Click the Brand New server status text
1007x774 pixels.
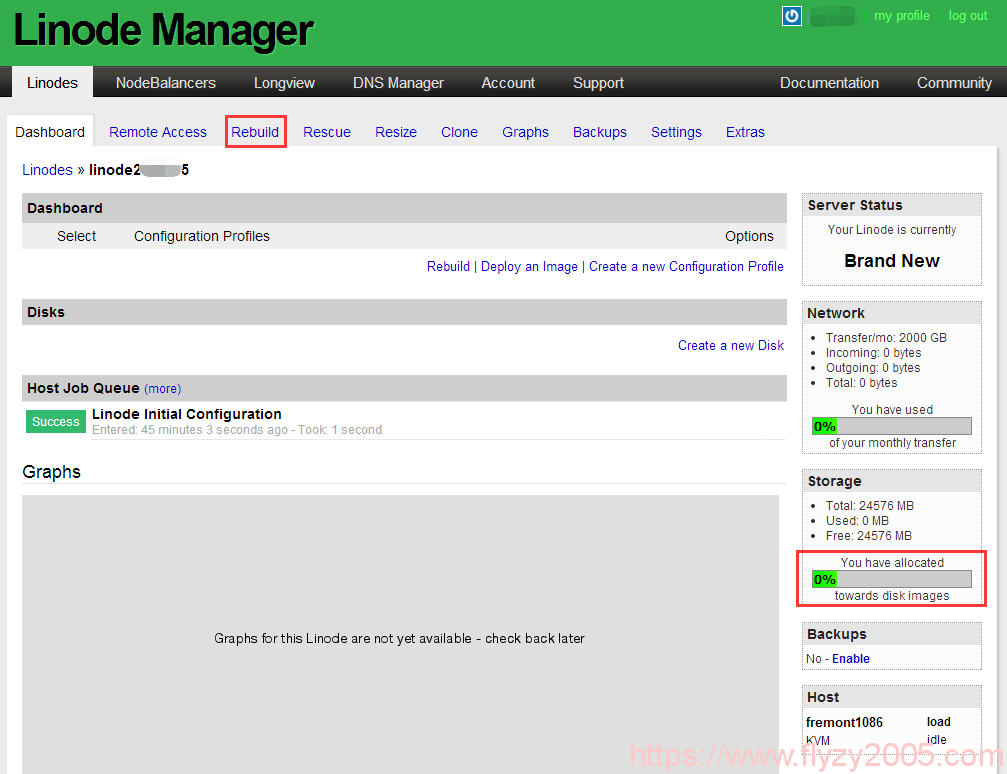pos(891,261)
